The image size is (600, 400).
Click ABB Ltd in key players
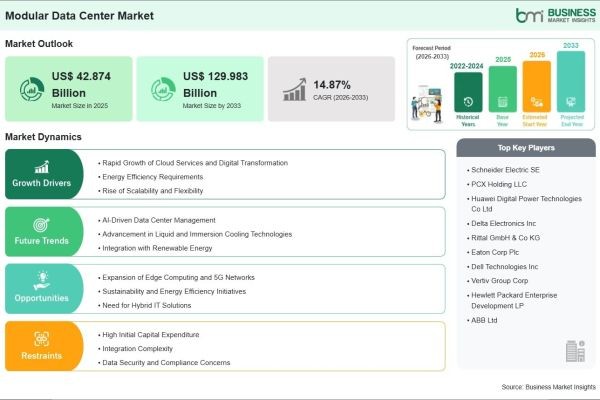(482, 320)
